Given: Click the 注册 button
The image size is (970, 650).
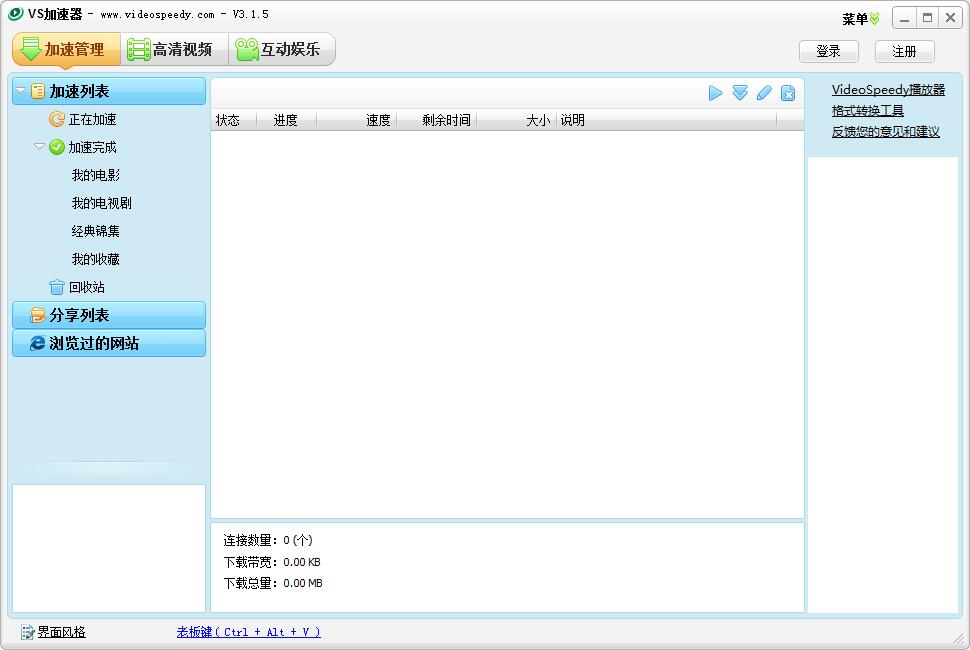Looking at the screenshot, I should [x=903, y=50].
